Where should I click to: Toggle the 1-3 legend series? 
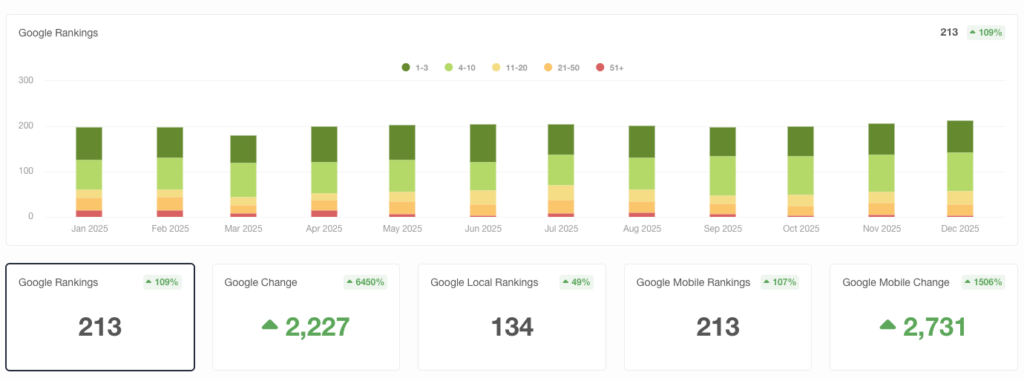(x=415, y=67)
